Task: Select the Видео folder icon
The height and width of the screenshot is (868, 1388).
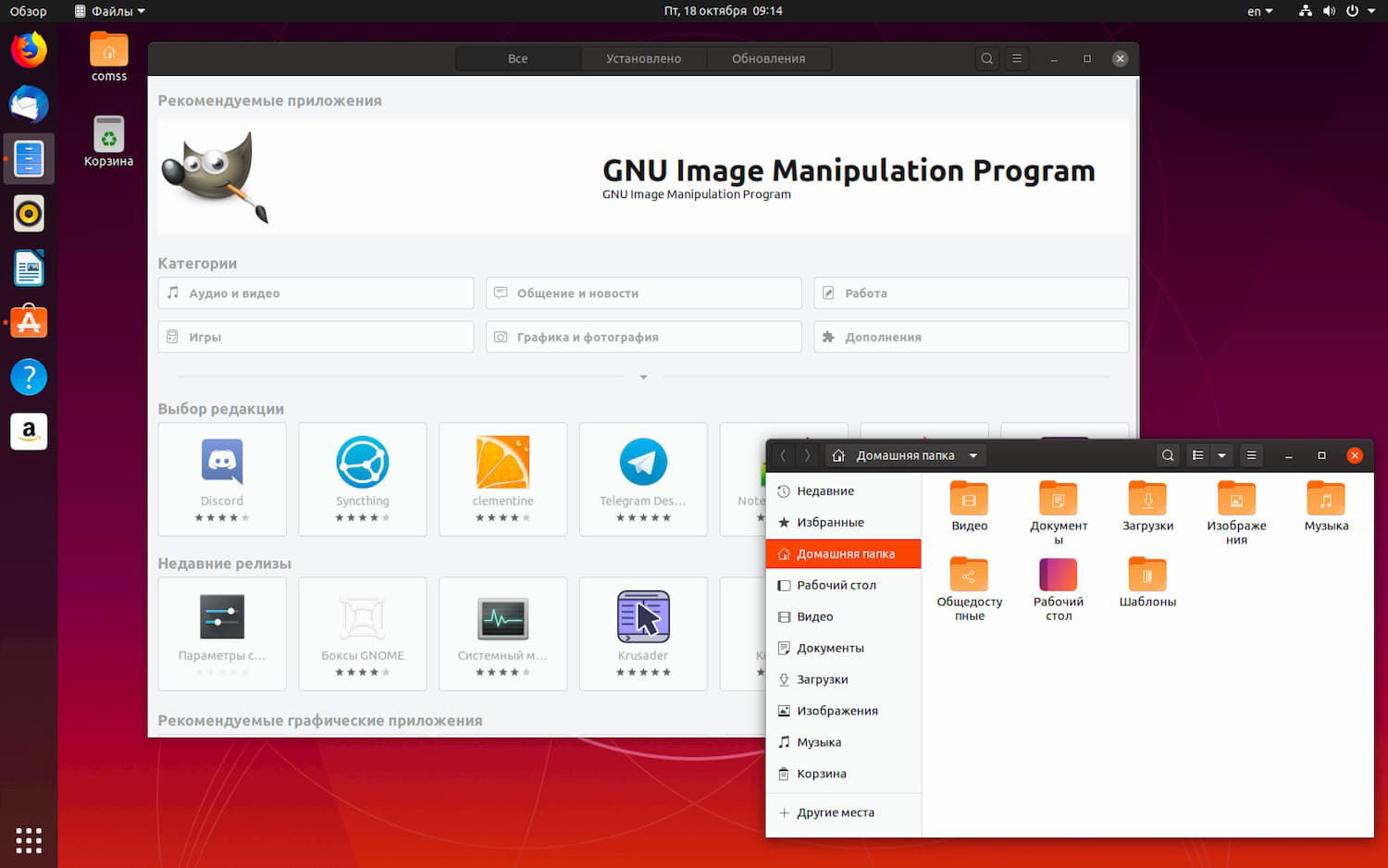Action: 969,507
